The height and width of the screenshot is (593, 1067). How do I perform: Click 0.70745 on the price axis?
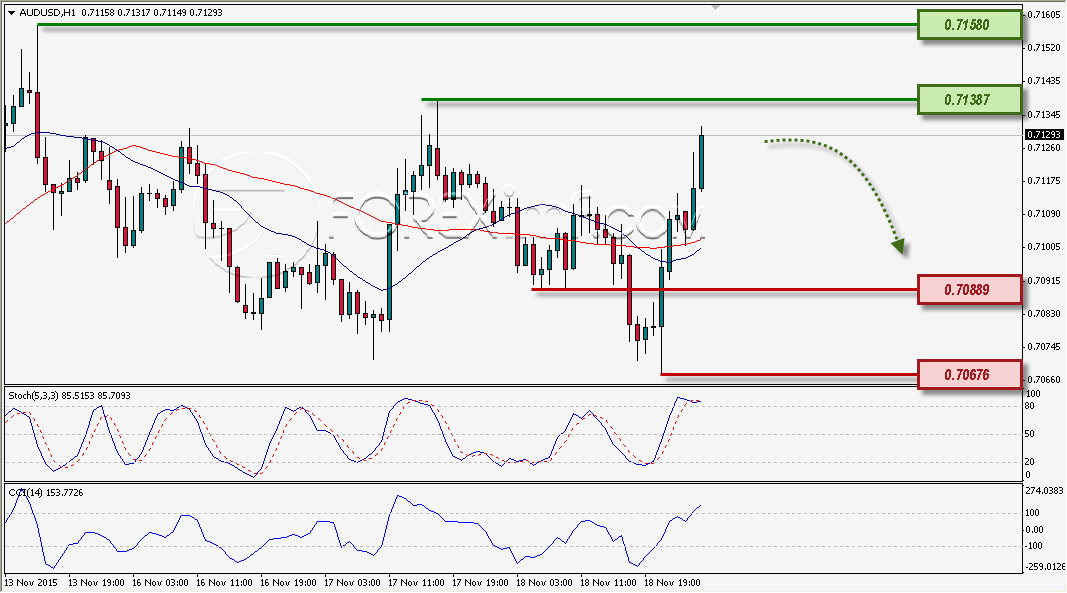[1044, 347]
